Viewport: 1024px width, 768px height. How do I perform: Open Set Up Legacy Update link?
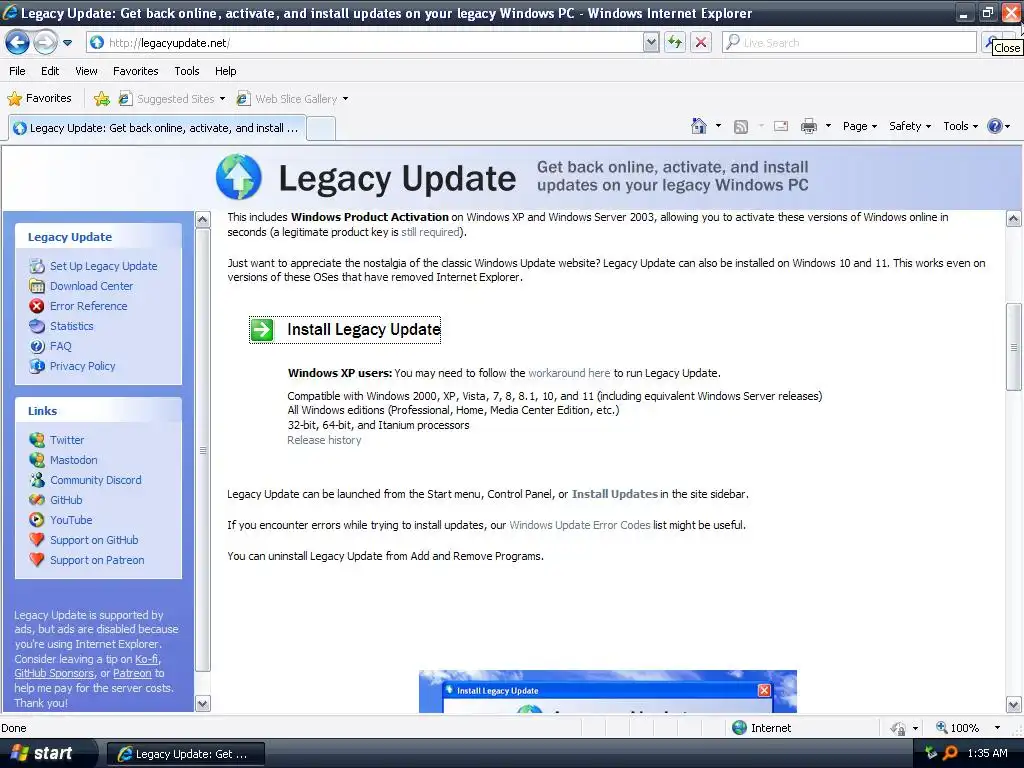[103, 266]
